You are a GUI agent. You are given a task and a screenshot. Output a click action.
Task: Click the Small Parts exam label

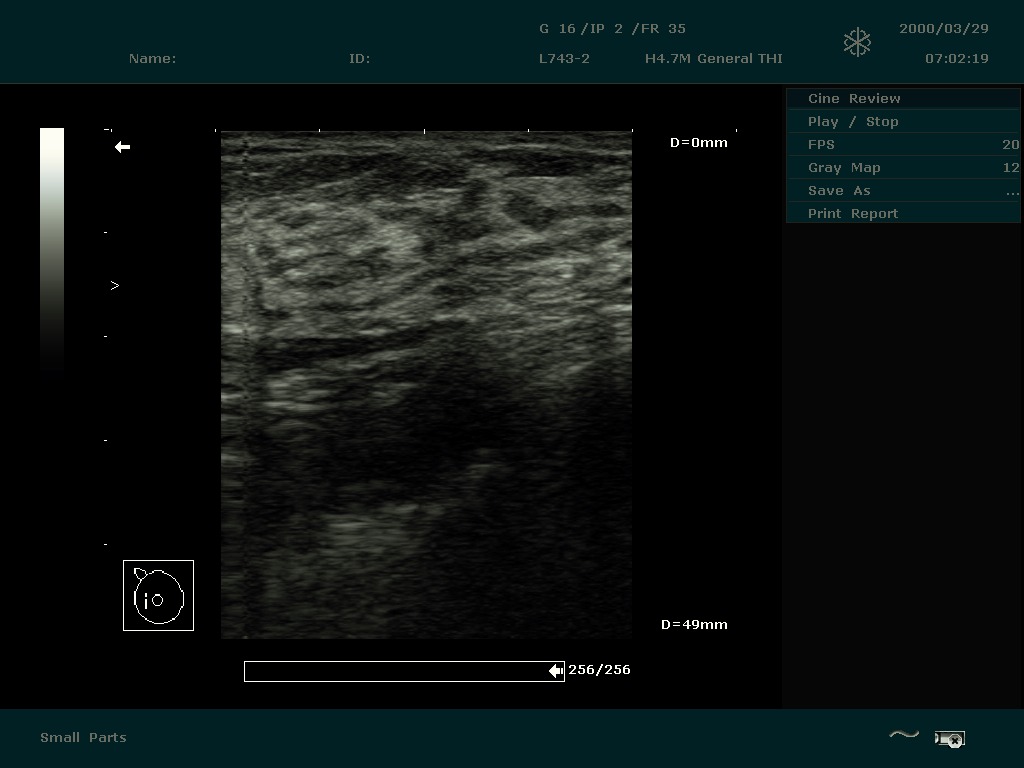[x=83, y=738]
